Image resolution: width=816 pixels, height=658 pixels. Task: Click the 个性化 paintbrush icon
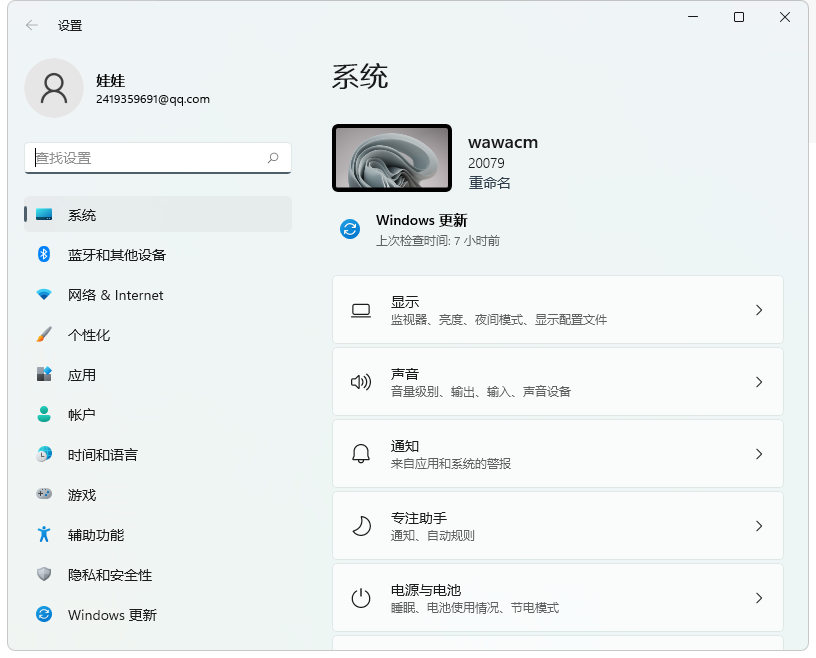[x=44, y=335]
